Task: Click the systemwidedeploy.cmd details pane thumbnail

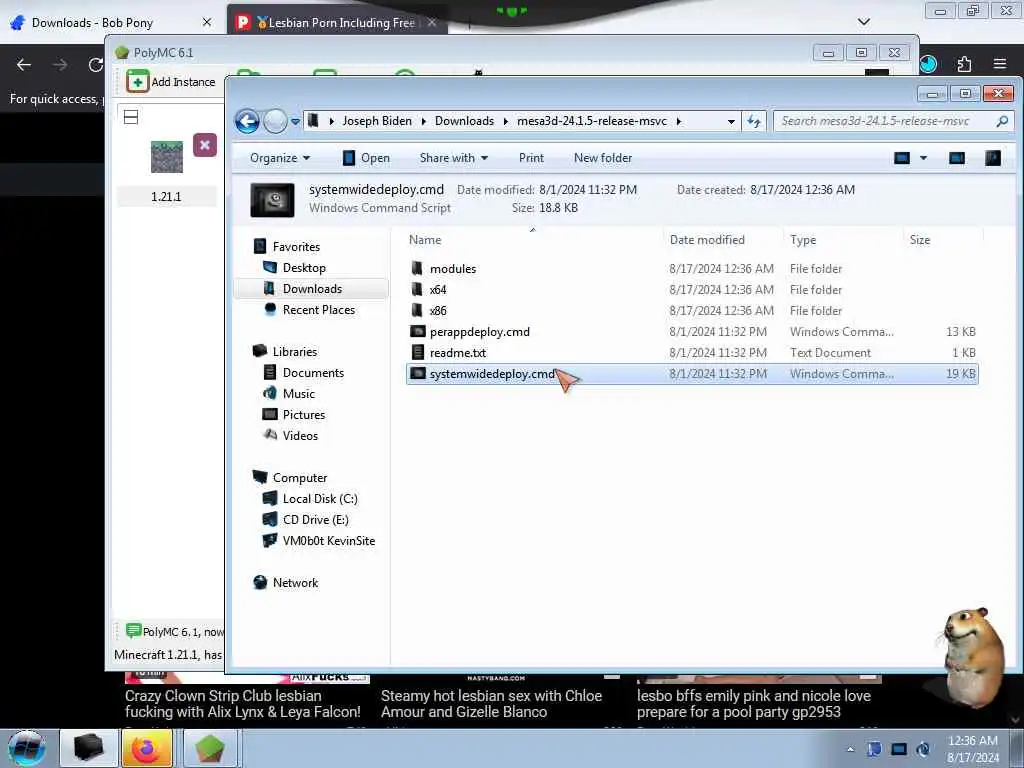Action: click(x=272, y=199)
